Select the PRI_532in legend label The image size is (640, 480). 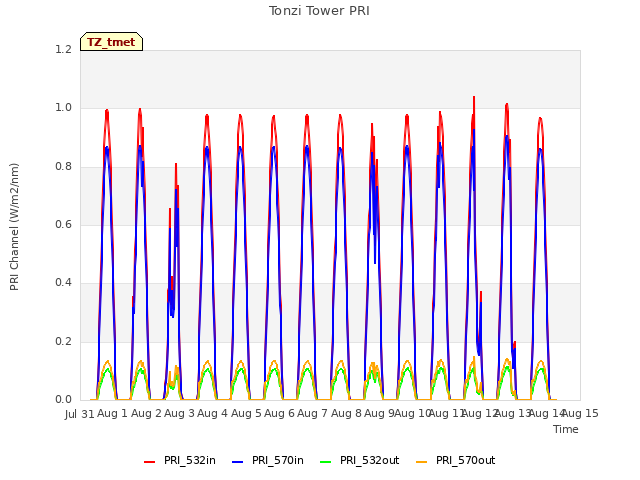point(190,460)
